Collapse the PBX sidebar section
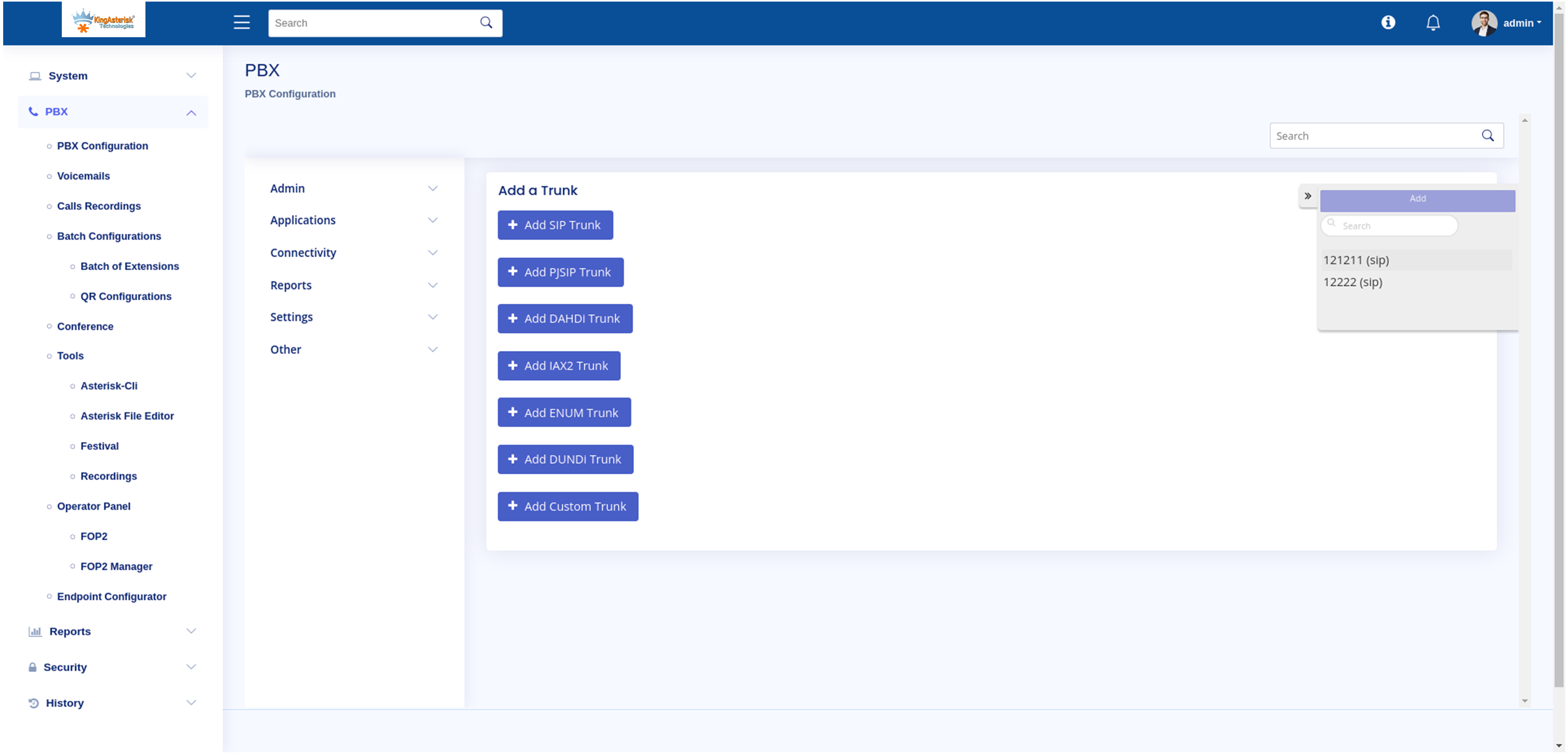 (191, 112)
